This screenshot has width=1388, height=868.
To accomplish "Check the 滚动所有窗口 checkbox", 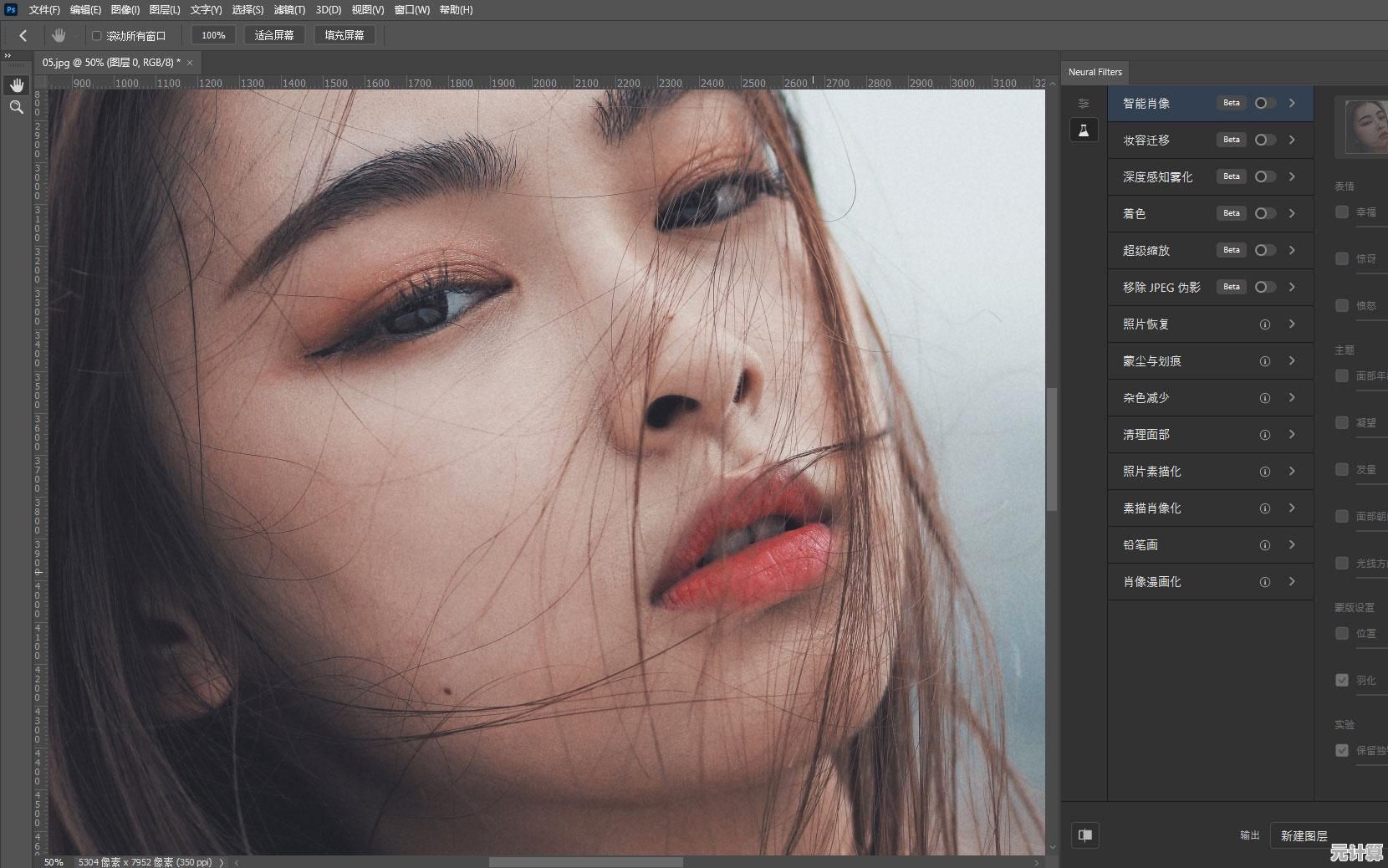I will tap(96, 36).
